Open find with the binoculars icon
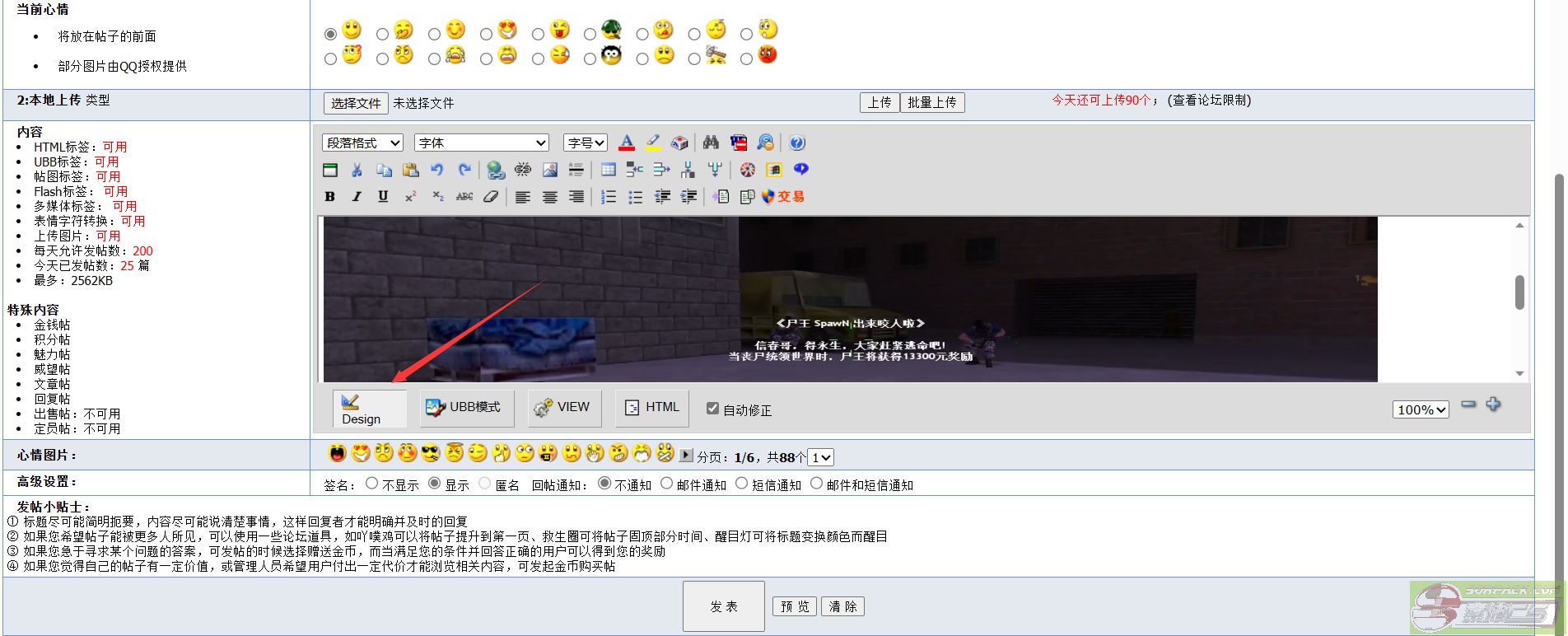The width and height of the screenshot is (1568, 636). click(x=711, y=143)
